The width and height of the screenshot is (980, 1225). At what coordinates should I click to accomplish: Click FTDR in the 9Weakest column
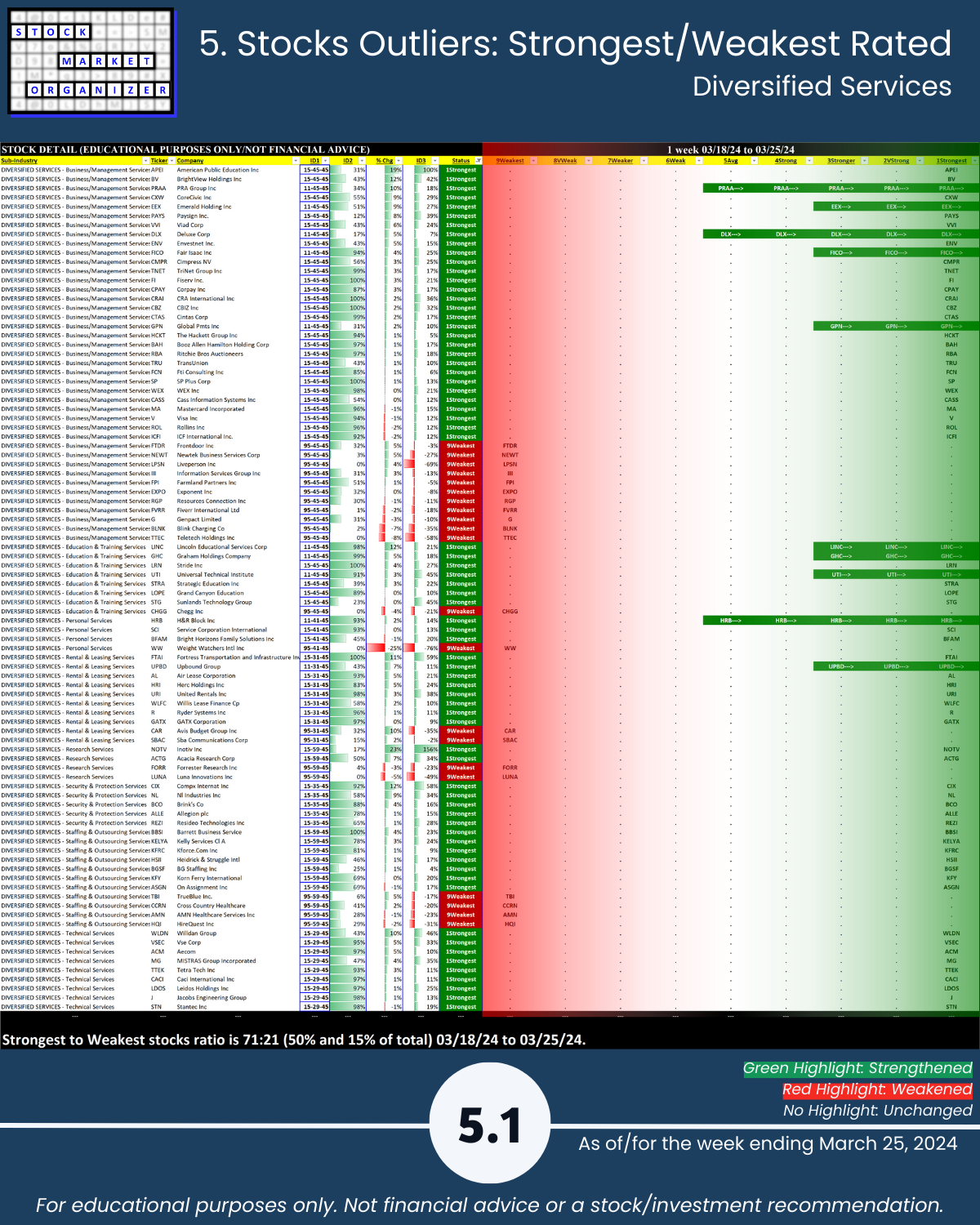tap(510, 446)
